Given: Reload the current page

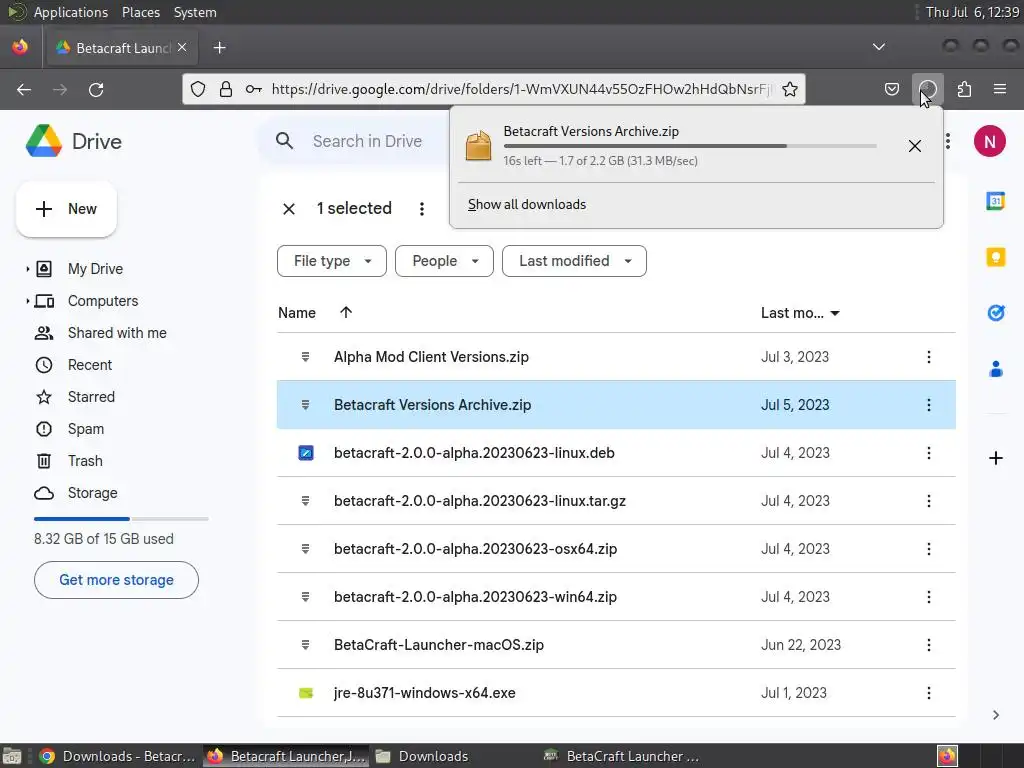Looking at the screenshot, I should (96, 89).
